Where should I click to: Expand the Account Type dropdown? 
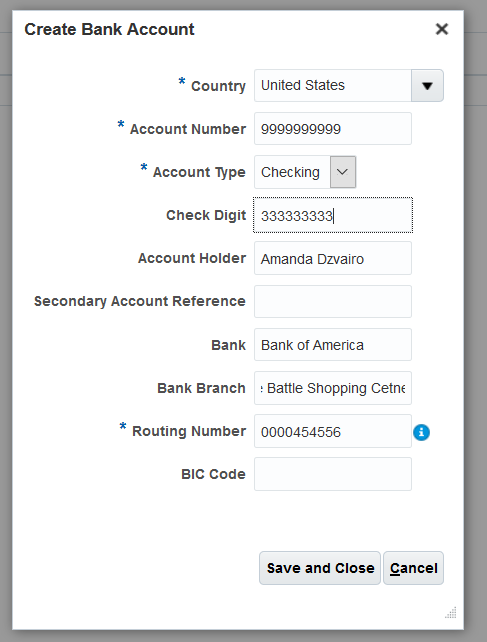(343, 172)
